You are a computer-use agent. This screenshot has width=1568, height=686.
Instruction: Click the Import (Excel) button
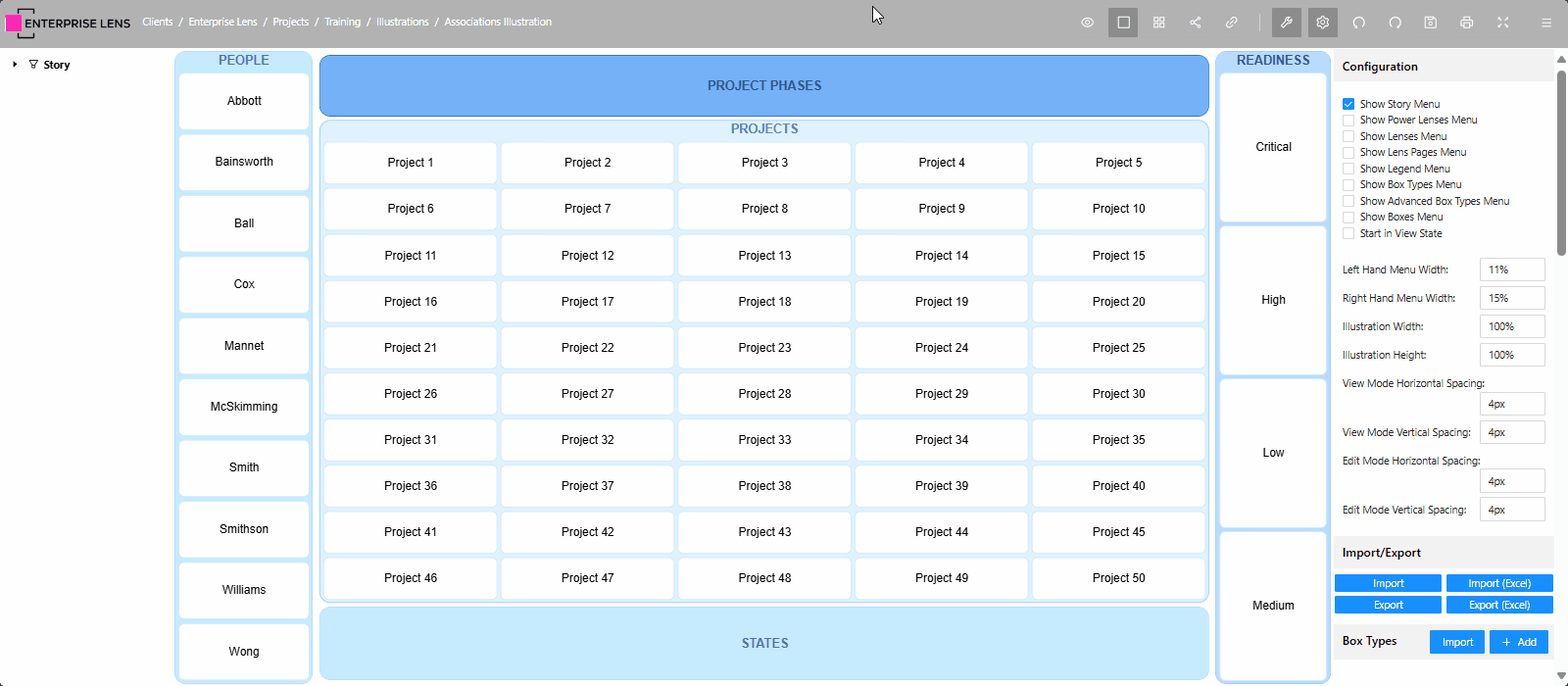point(1499,583)
